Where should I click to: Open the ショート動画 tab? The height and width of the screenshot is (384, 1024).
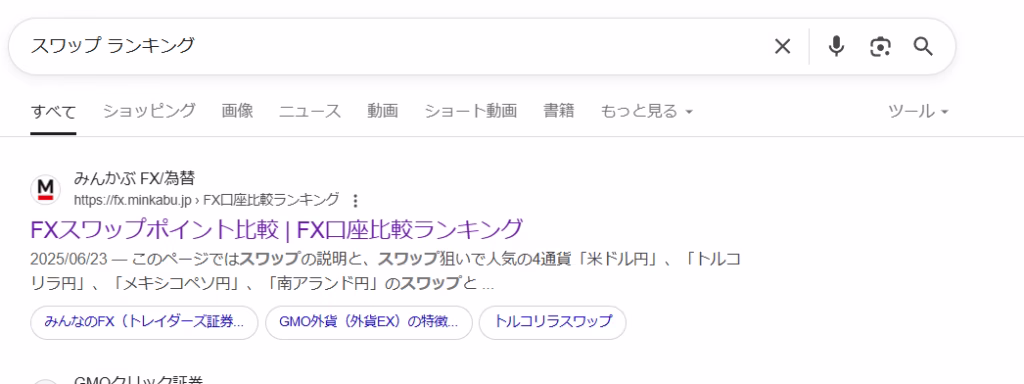[471, 111]
